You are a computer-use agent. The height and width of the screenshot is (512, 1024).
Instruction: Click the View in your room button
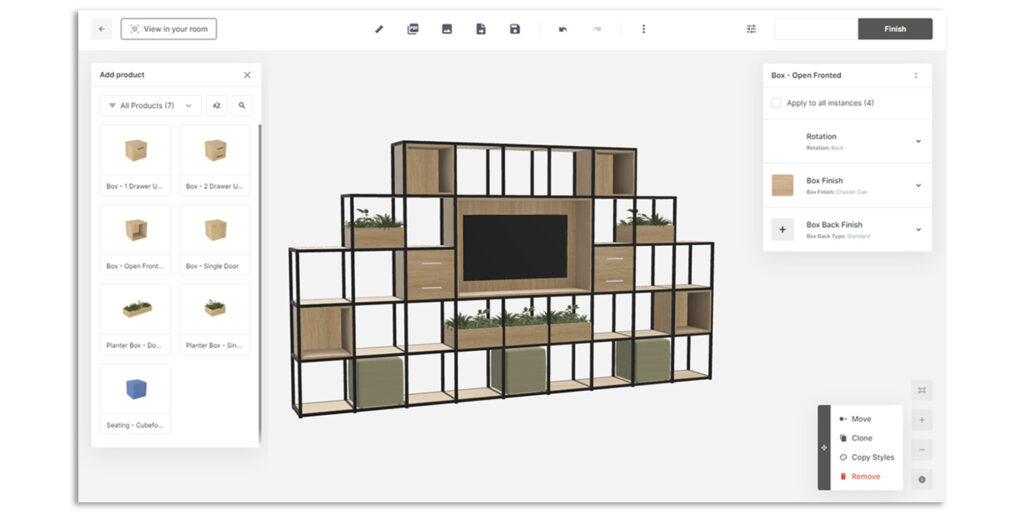click(168, 29)
